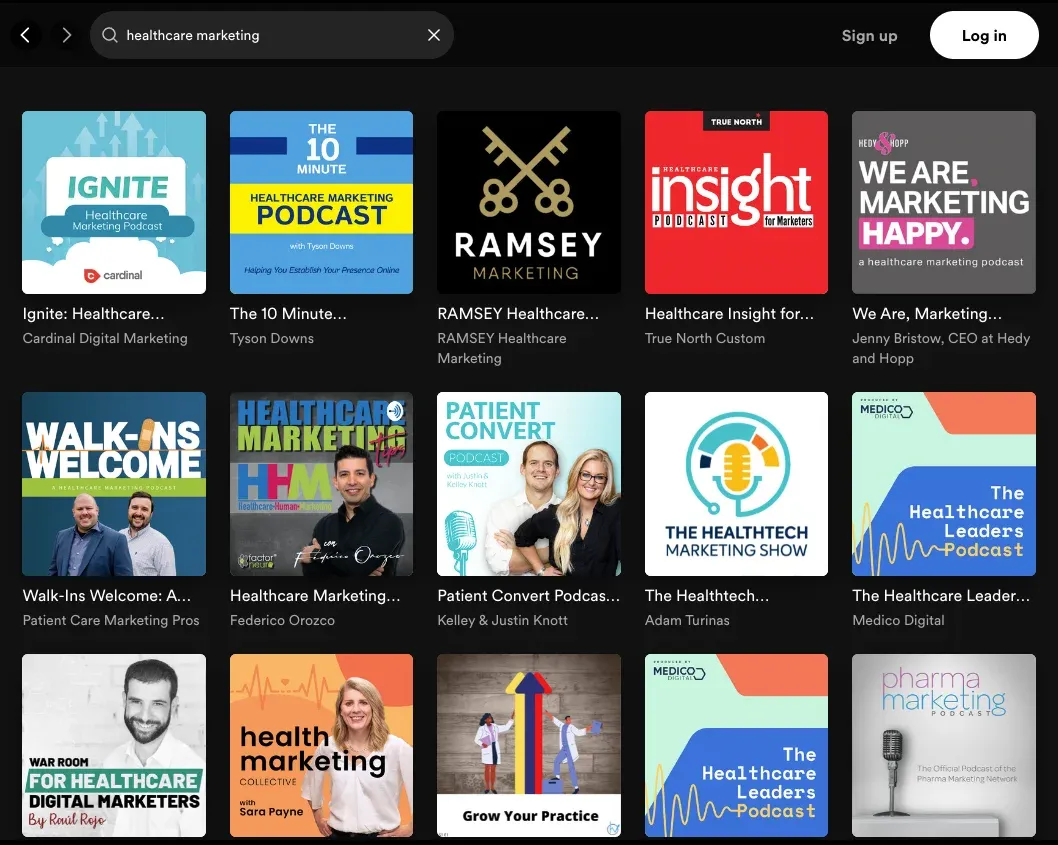The height and width of the screenshot is (845, 1058).
Task: Open the Walk-Ins Welcome podcast cover
Action: (x=114, y=484)
